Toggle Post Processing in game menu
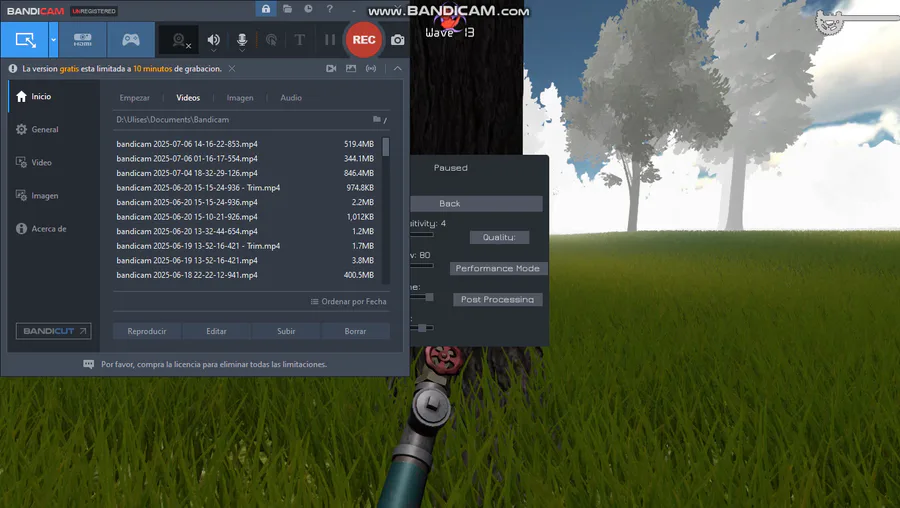Image resolution: width=900 pixels, height=508 pixels. [498, 300]
